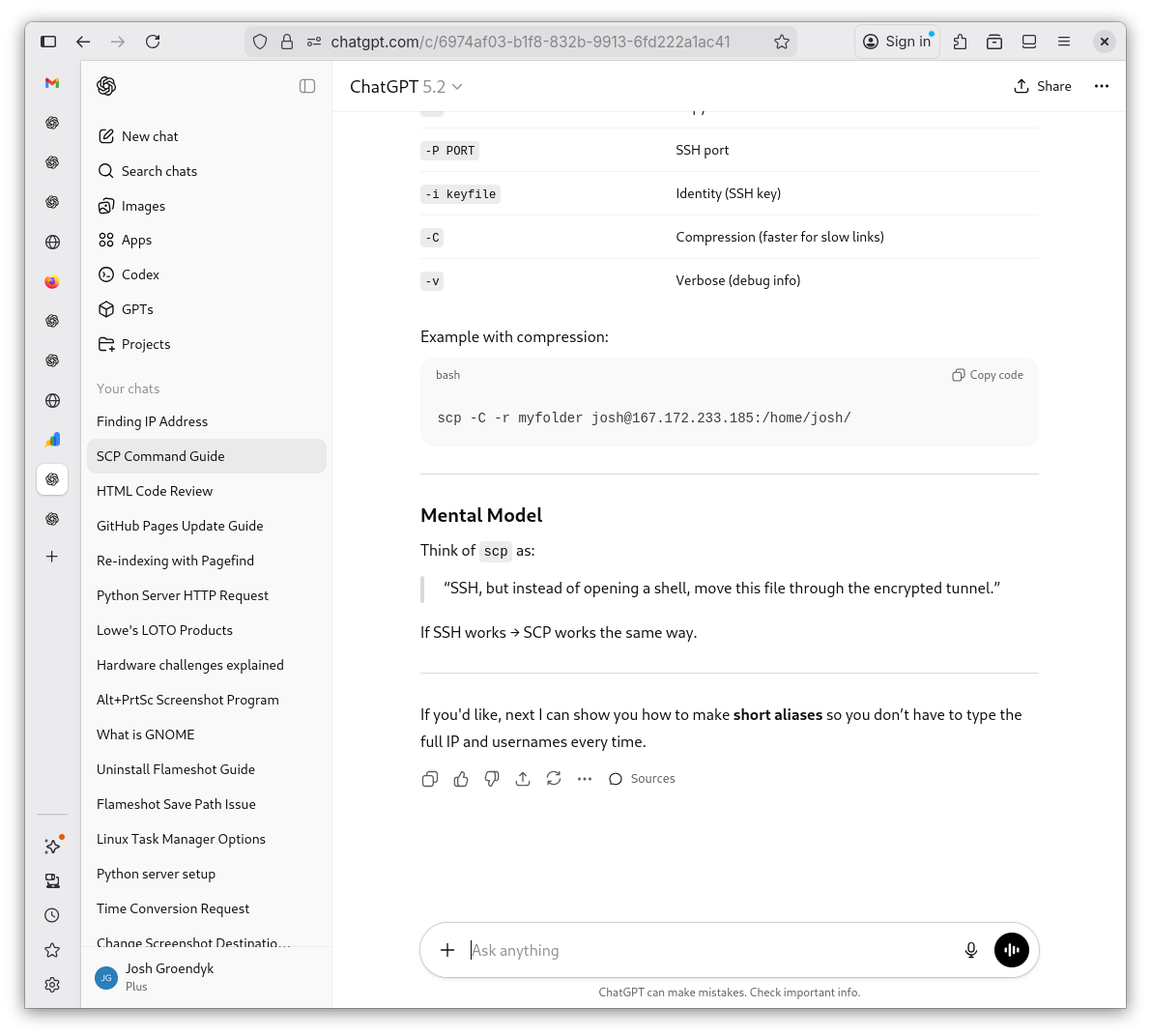1151x1036 pixels.
Task: Click the microphone dictation icon
Action: tap(971, 950)
